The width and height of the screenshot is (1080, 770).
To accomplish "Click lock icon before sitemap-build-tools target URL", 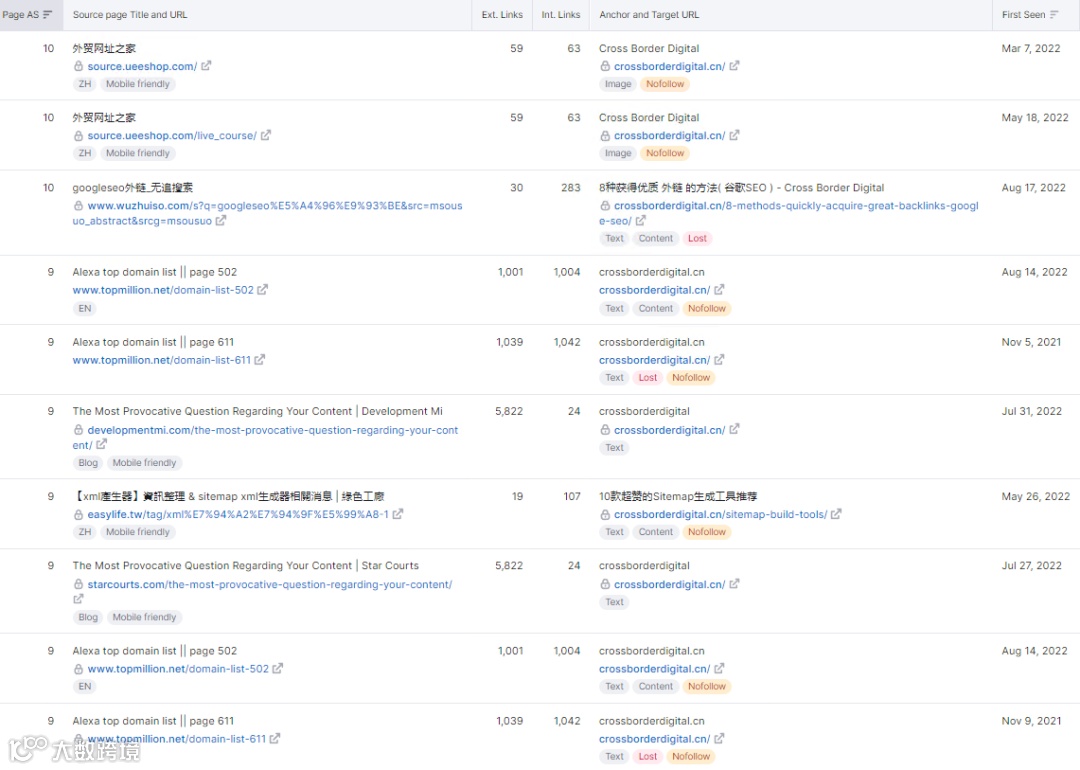I will [x=605, y=514].
